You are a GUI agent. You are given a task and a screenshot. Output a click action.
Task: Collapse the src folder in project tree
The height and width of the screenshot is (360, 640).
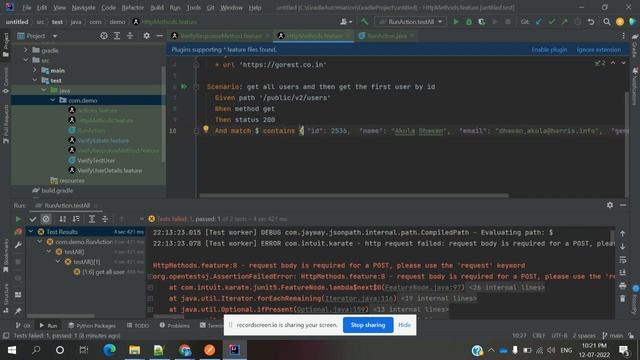click(25, 60)
